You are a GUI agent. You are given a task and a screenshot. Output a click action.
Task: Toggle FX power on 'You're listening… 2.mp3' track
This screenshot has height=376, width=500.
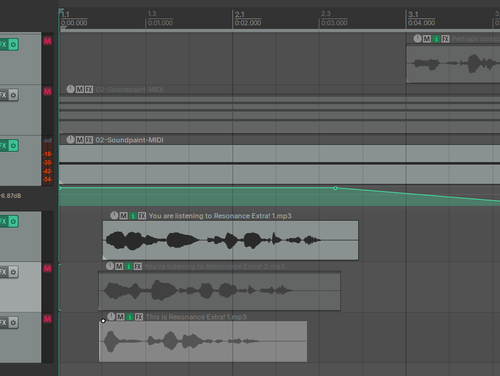point(13,272)
